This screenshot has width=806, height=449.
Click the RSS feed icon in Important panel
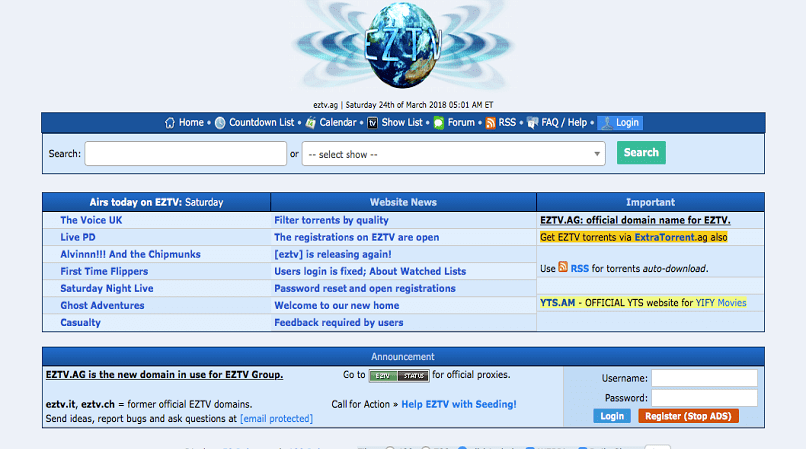click(x=563, y=267)
